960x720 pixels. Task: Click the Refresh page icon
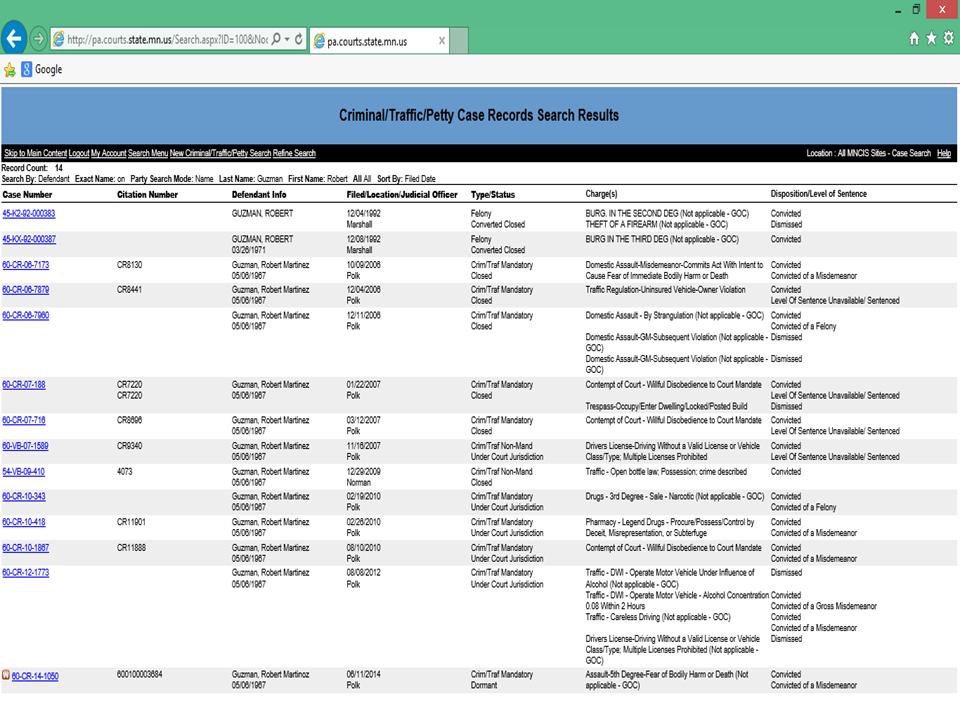coord(299,39)
